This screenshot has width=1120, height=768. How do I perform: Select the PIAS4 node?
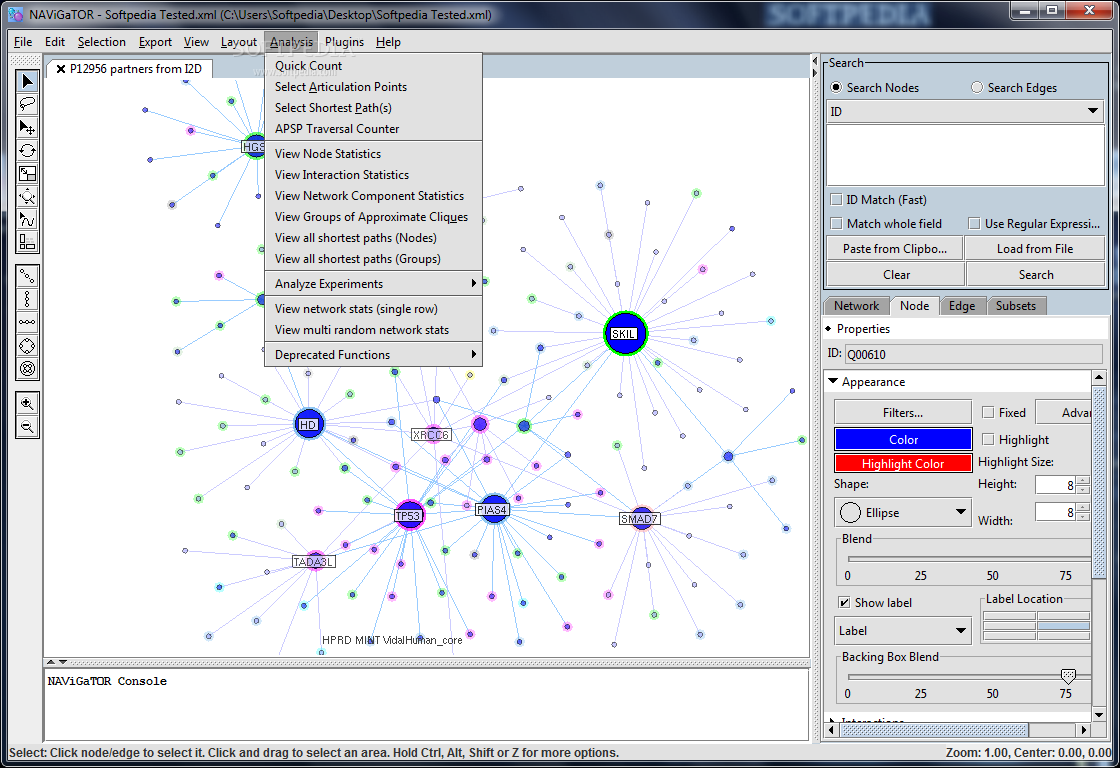pos(494,509)
